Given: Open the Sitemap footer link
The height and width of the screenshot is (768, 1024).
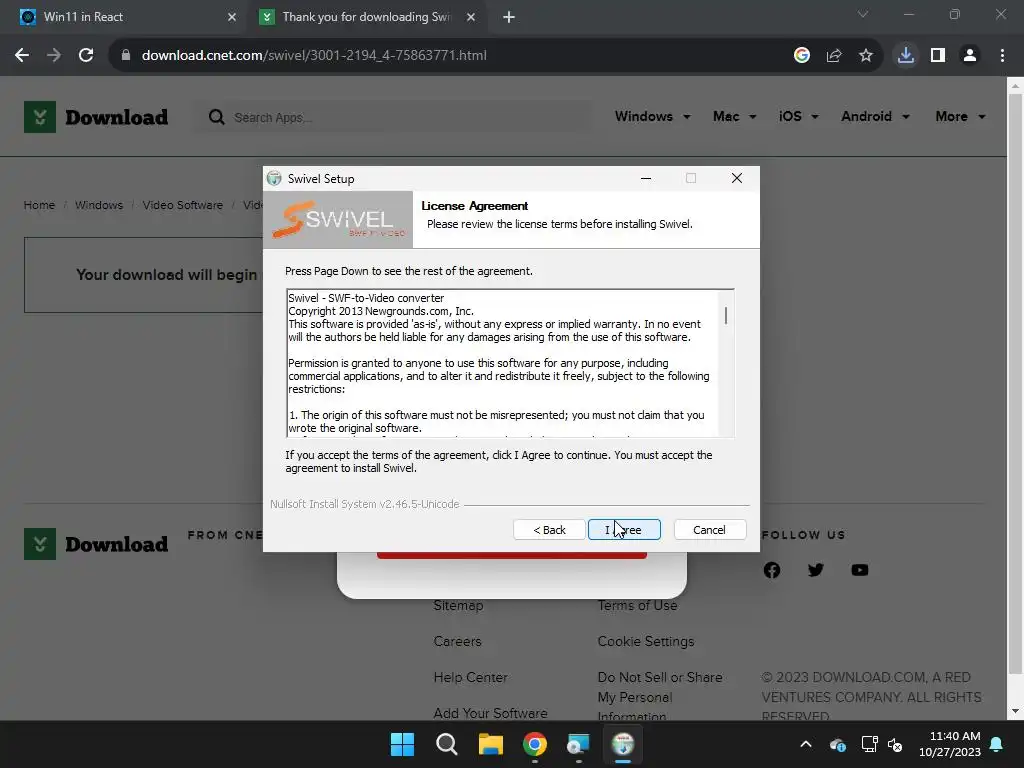Looking at the screenshot, I should [x=458, y=605].
